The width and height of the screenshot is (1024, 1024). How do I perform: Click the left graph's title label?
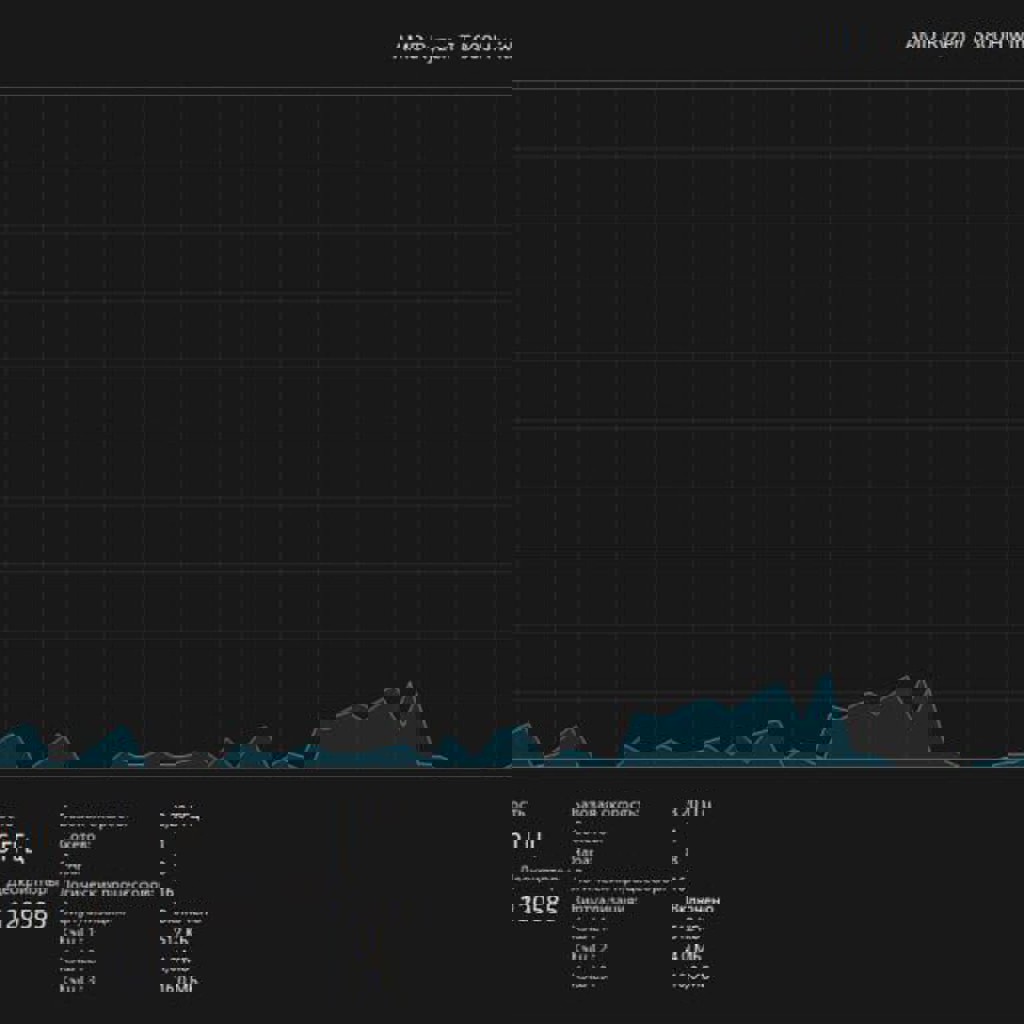pos(454,47)
